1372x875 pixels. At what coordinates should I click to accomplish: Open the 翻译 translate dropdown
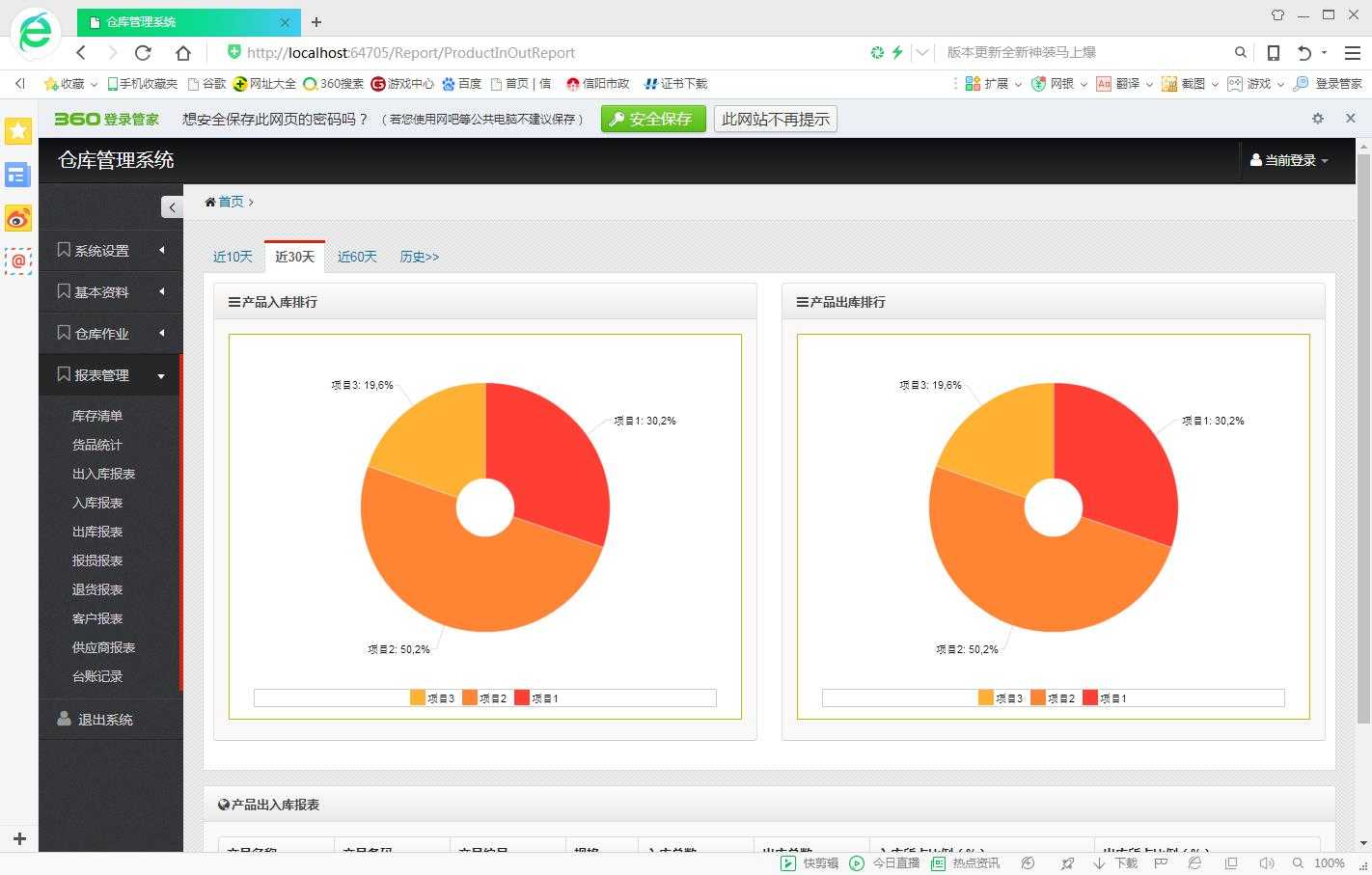pyautogui.click(x=1125, y=84)
